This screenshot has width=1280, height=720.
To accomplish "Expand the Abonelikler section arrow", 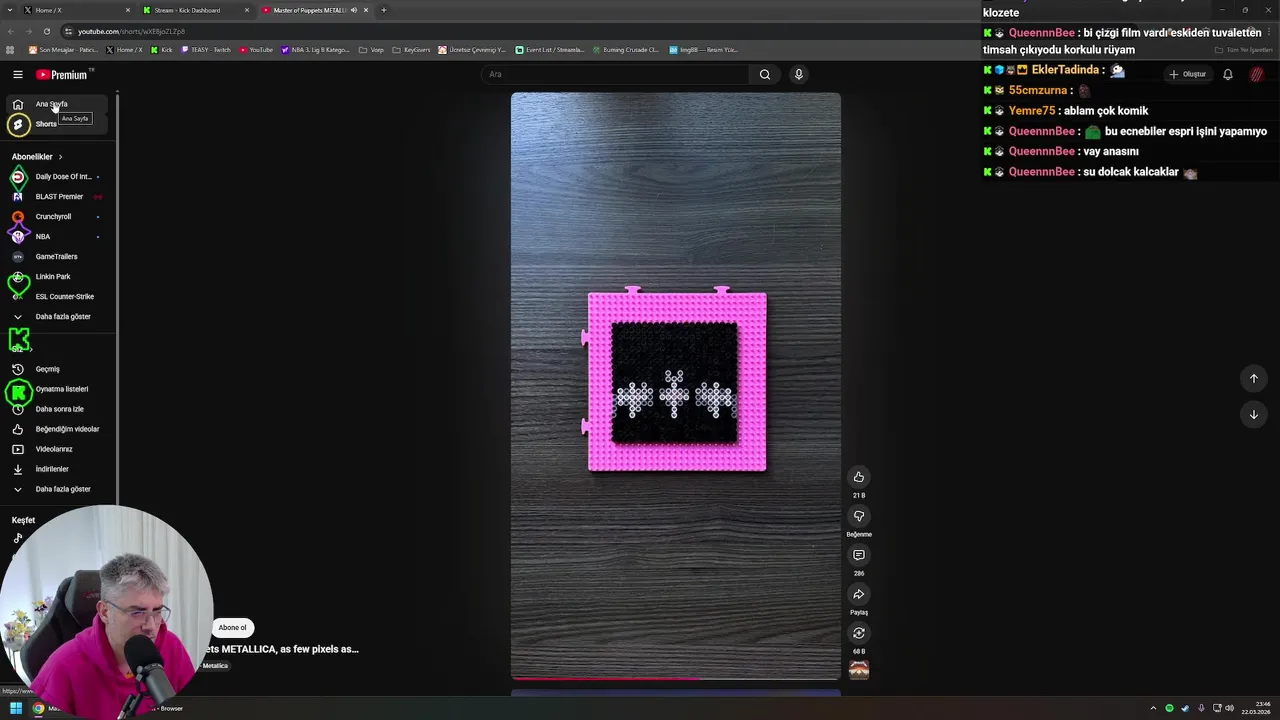I will [60, 157].
